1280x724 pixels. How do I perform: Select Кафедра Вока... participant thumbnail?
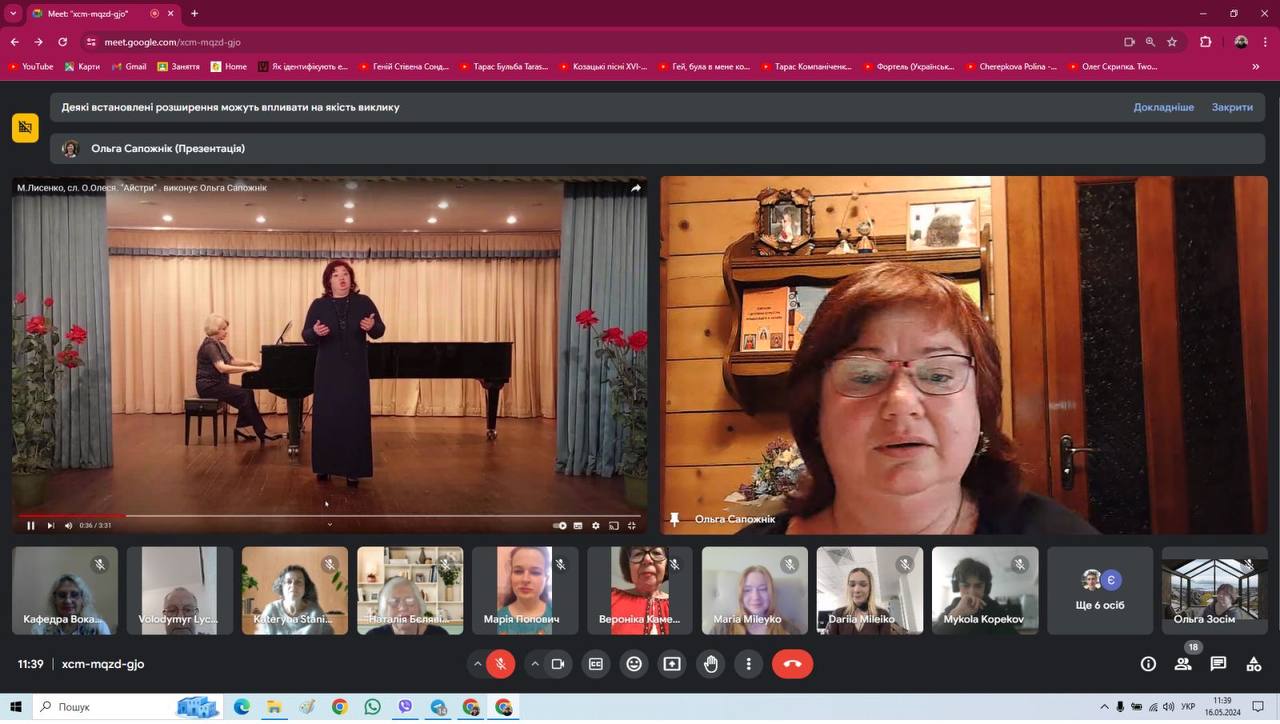click(65, 590)
